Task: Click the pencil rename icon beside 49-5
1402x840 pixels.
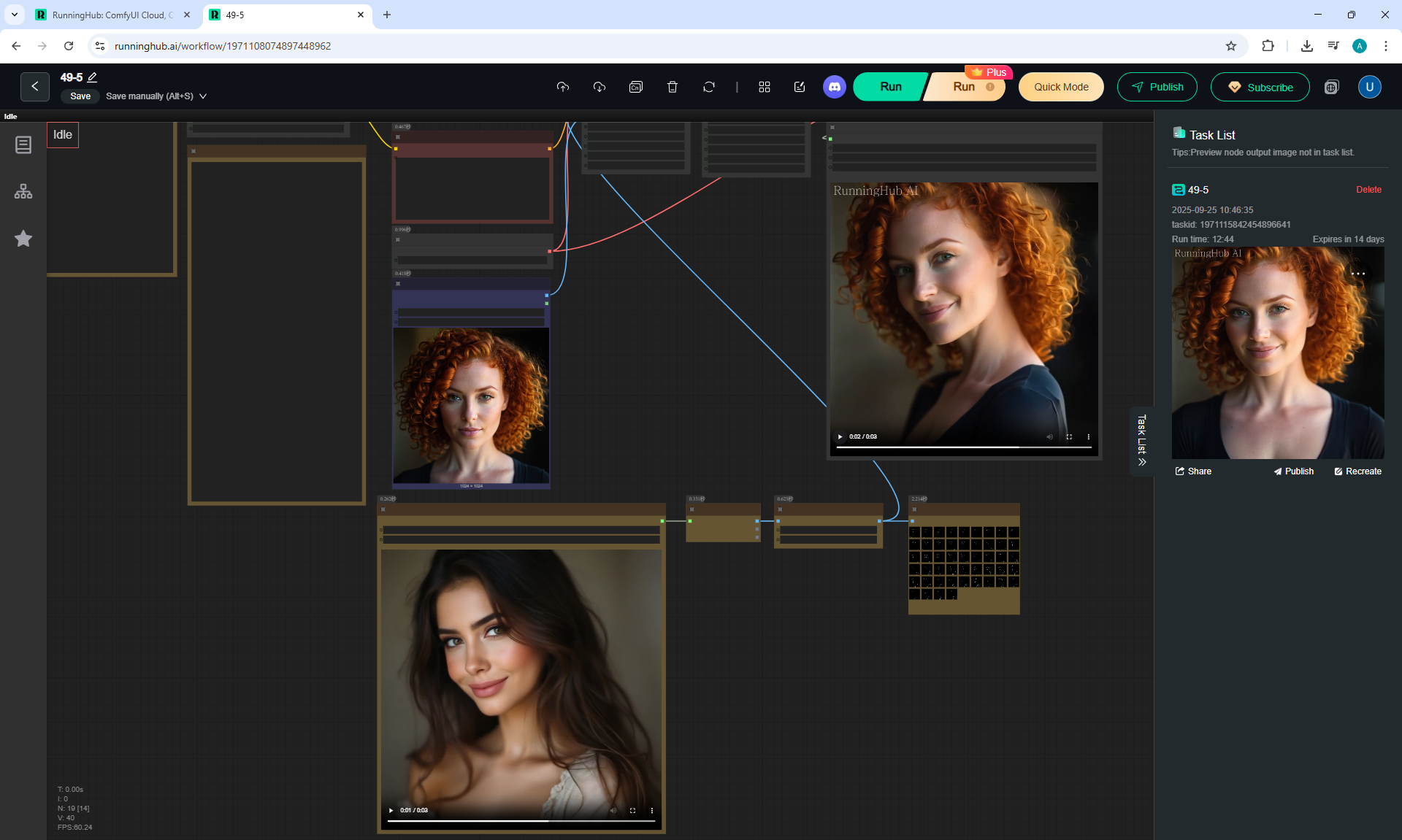Action: tap(92, 77)
